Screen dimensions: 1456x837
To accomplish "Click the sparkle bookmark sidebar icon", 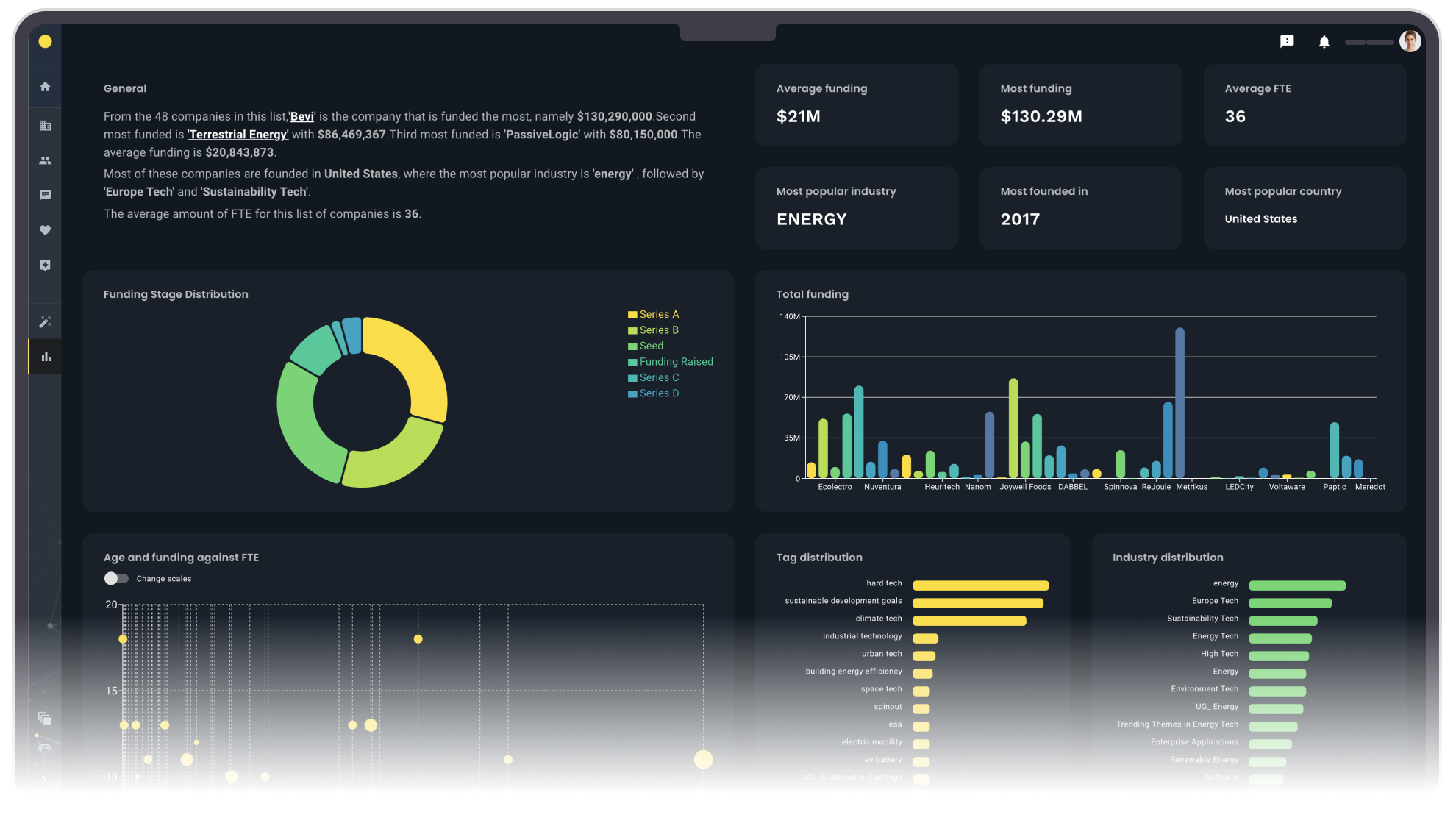I will point(45,265).
